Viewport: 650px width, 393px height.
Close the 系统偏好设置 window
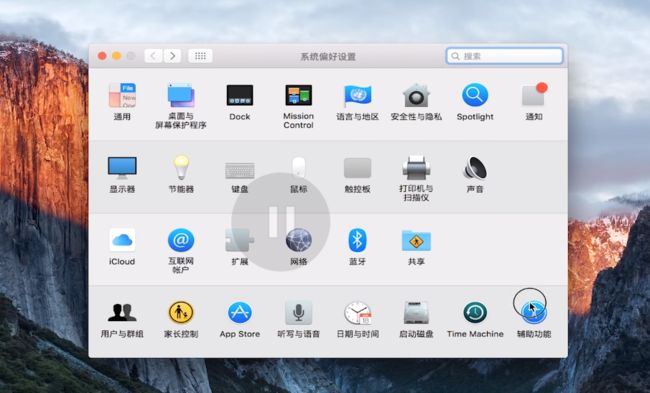(102, 56)
